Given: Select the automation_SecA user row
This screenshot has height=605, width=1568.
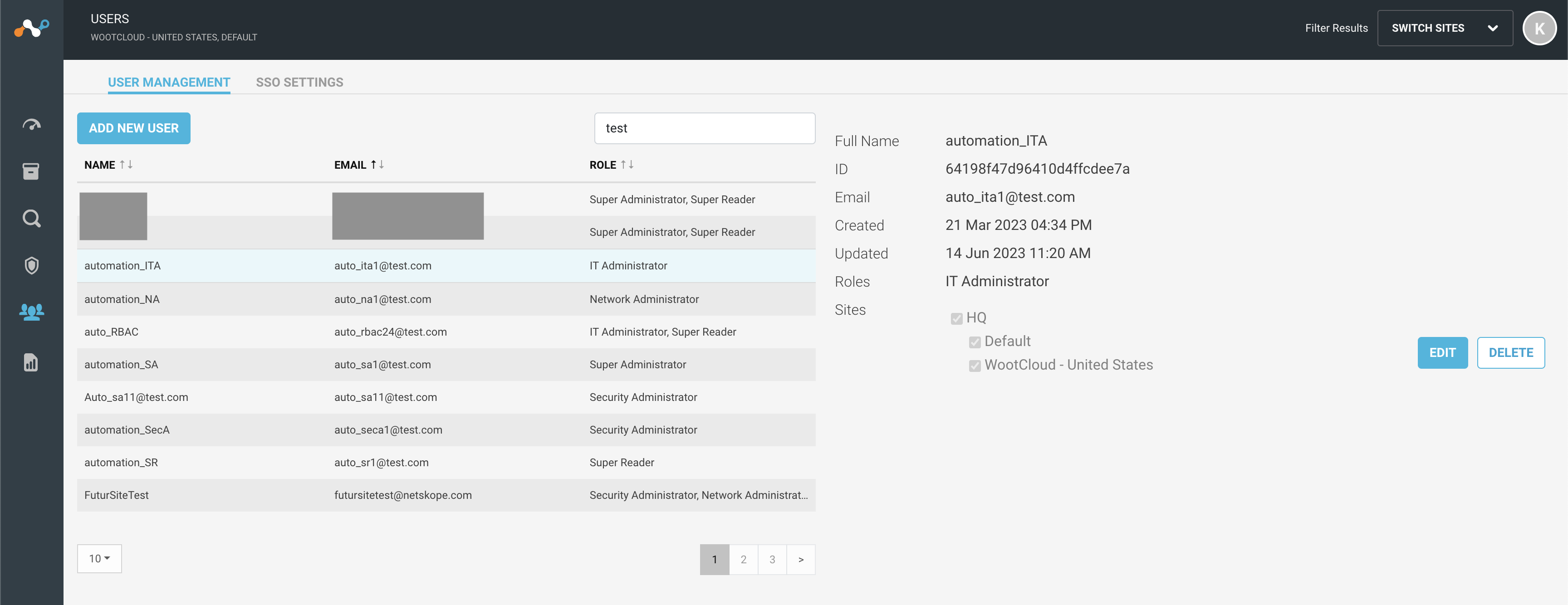Looking at the screenshot, I should [x=446, y=430].
